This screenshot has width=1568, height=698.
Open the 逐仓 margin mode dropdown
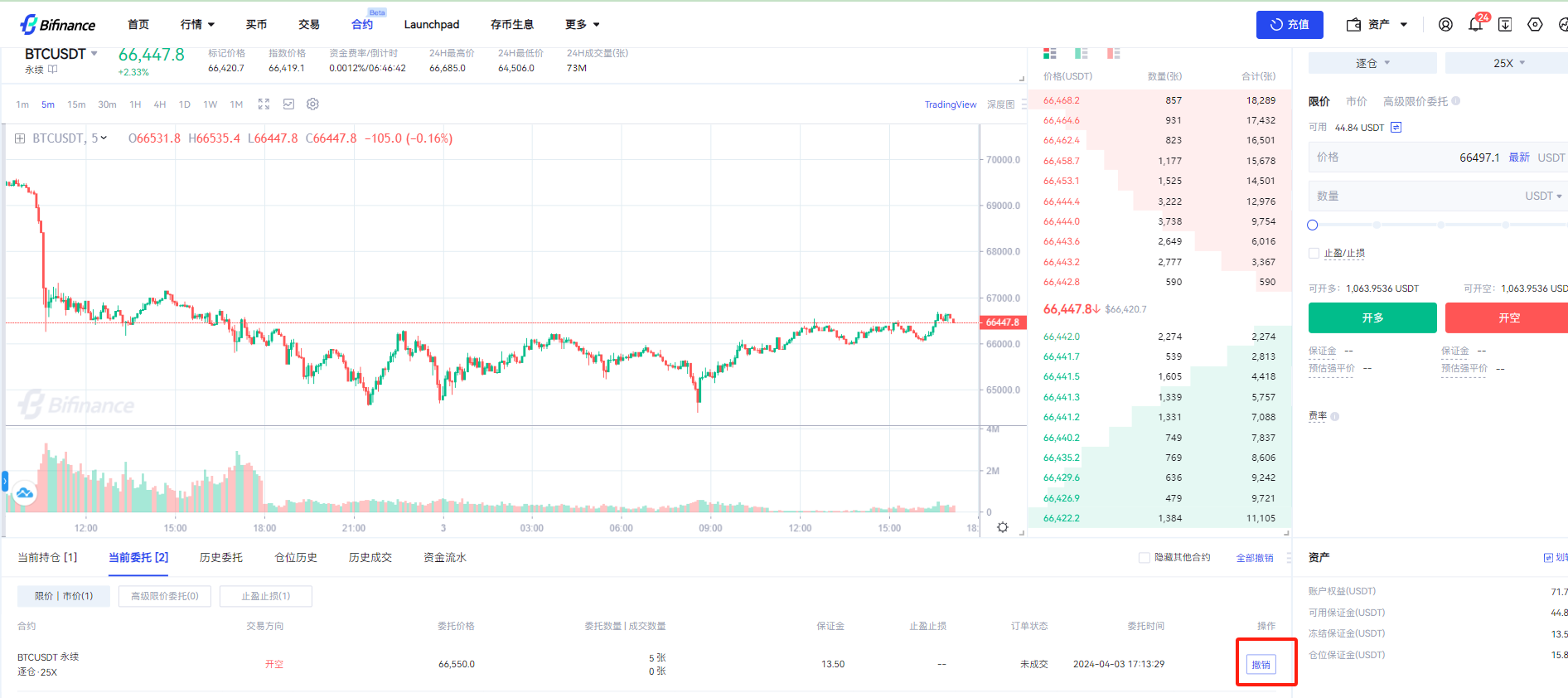[x=1372, y=63]
